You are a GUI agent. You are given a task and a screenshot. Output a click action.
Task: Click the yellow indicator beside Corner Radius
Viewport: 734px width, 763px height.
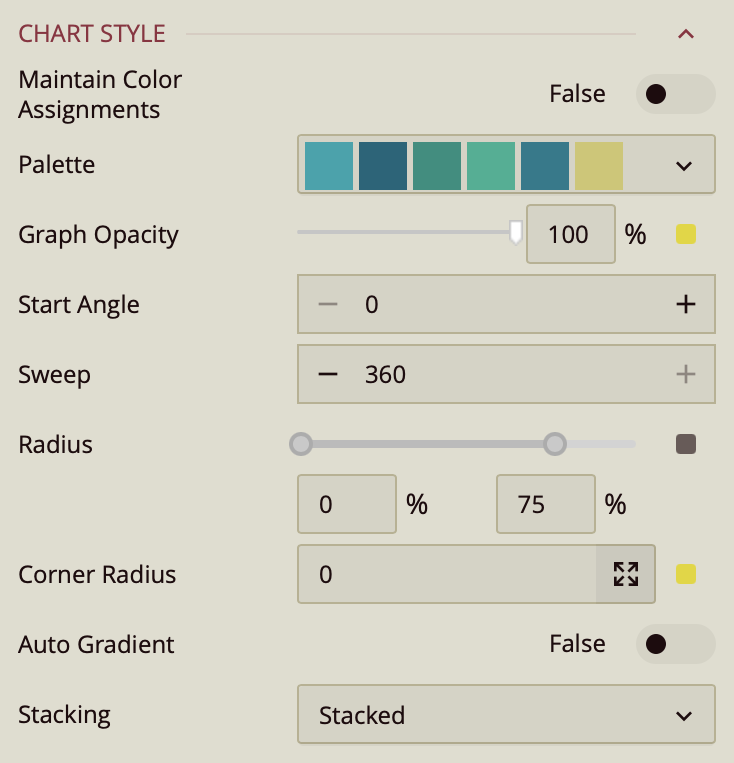pos(686,574)
